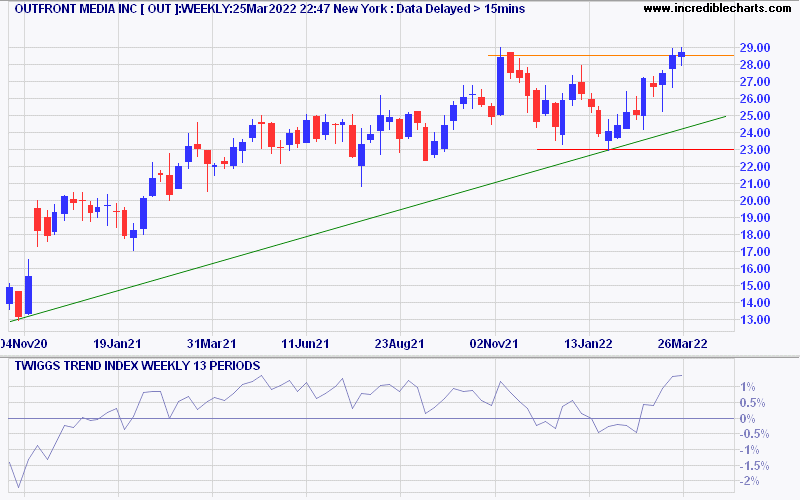Click the 02Nov21 date label
This screenshot has height=500, width=800.
pyautogui.click(x=494, y=344)
